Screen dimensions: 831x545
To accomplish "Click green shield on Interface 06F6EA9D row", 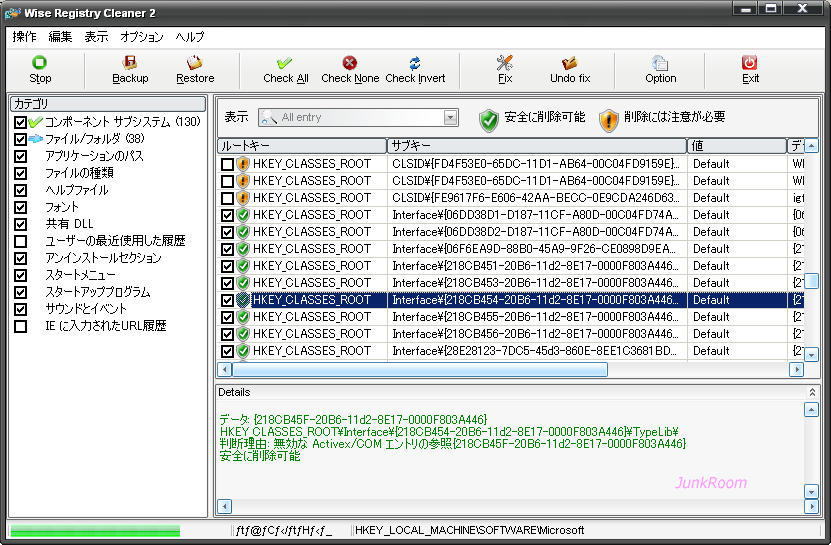I will pyautogui.click(x=243, y=249).
